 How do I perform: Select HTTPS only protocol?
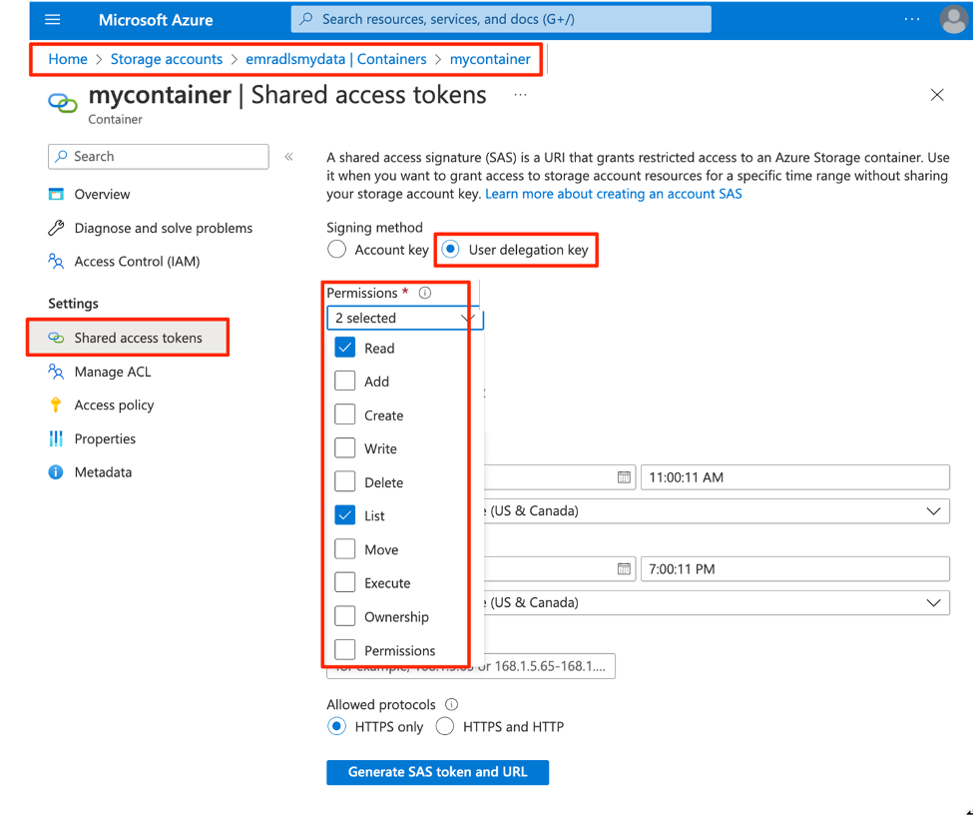(x=336, y=727)
